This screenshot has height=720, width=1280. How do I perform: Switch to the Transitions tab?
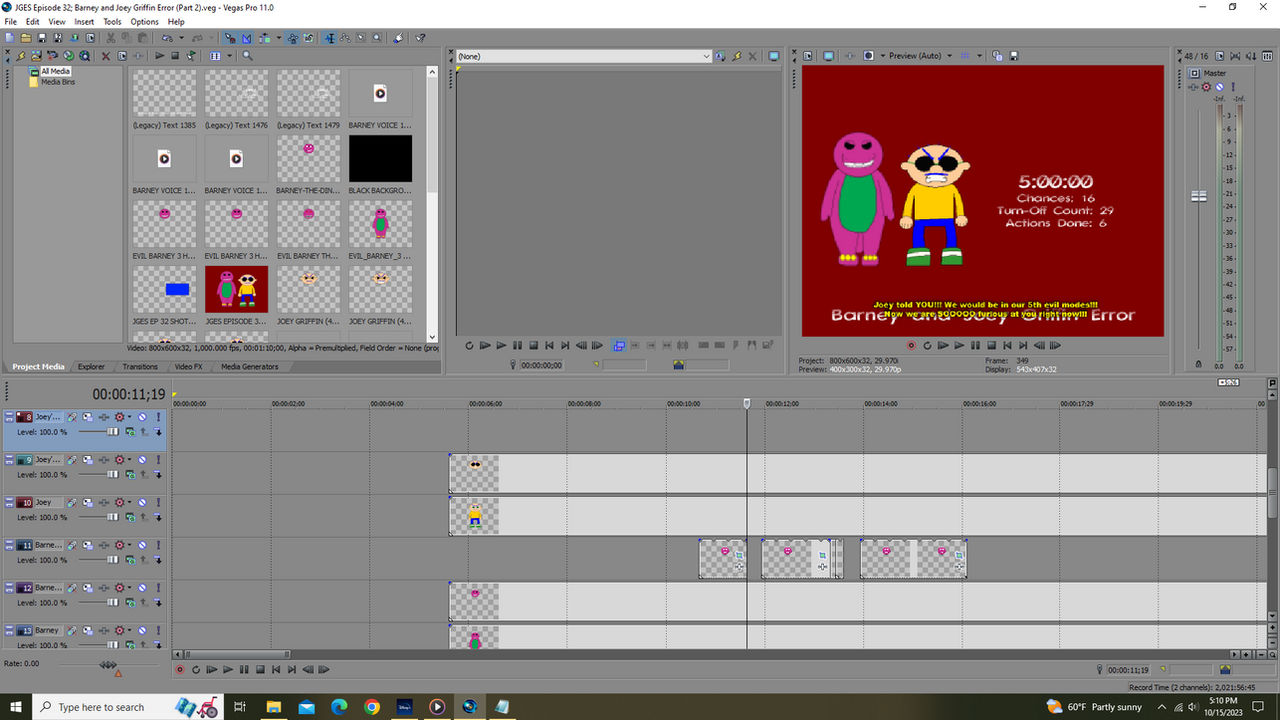[140, 366]
